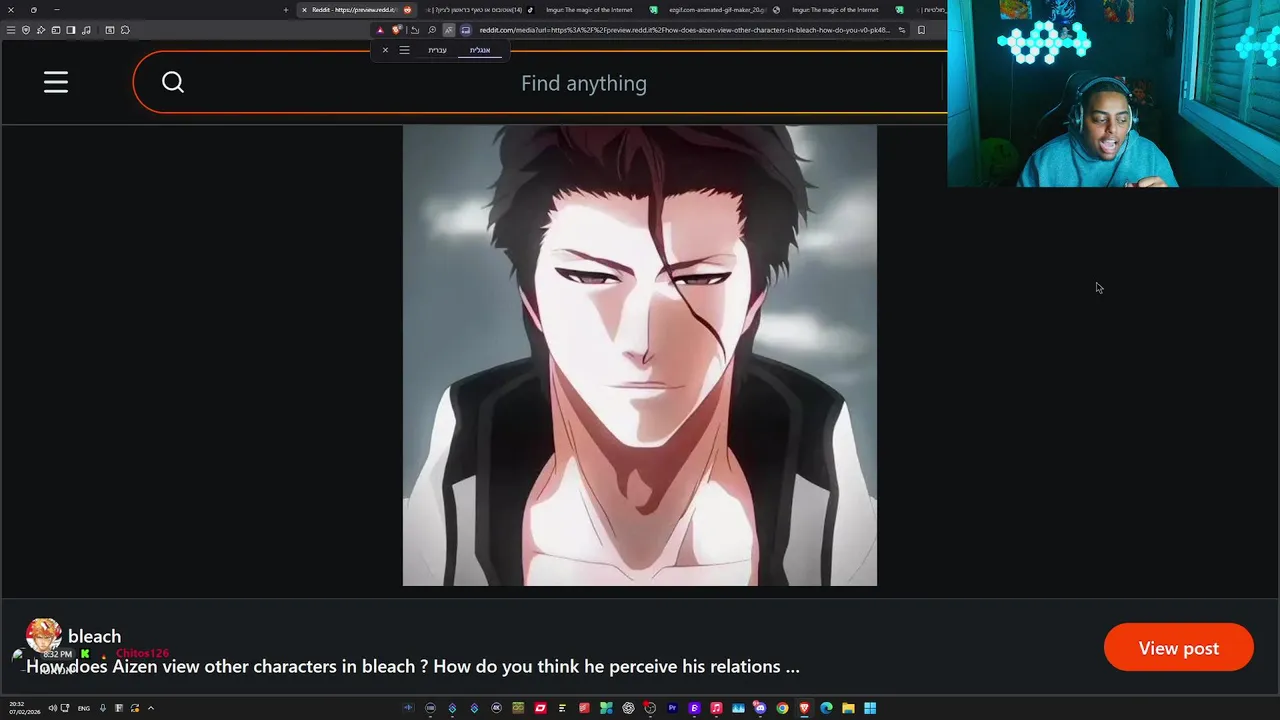Select the אנגלית language tab

(x=480, y=50)
